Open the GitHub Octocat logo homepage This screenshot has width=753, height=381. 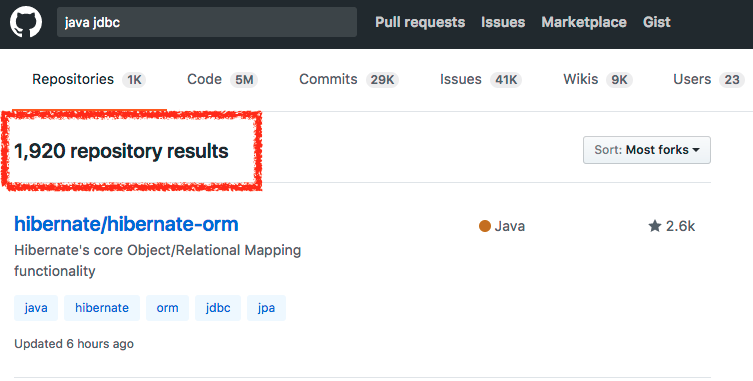(x=26, y=22)
